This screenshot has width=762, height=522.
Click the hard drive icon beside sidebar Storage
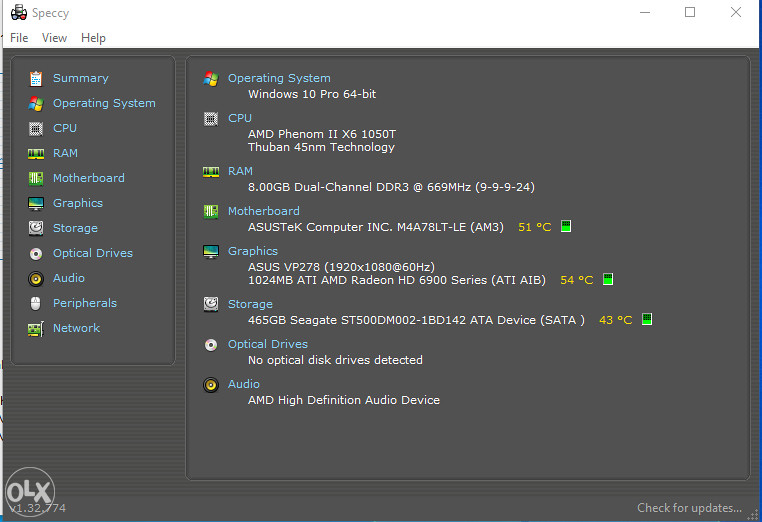pyautogui.click(x=35, y=228)
